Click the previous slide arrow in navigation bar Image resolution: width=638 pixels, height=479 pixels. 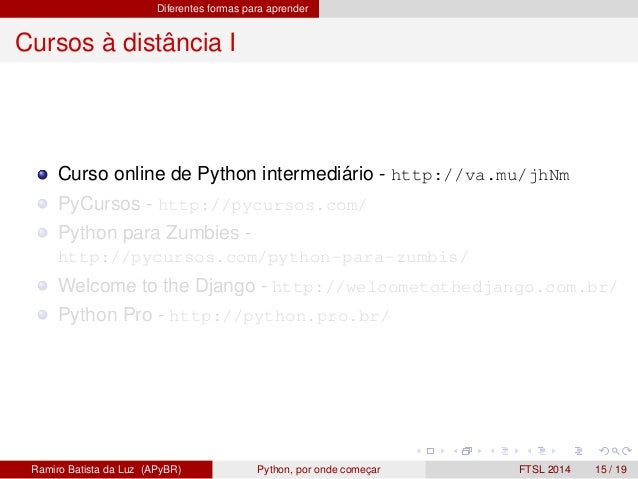coord(419,451)
